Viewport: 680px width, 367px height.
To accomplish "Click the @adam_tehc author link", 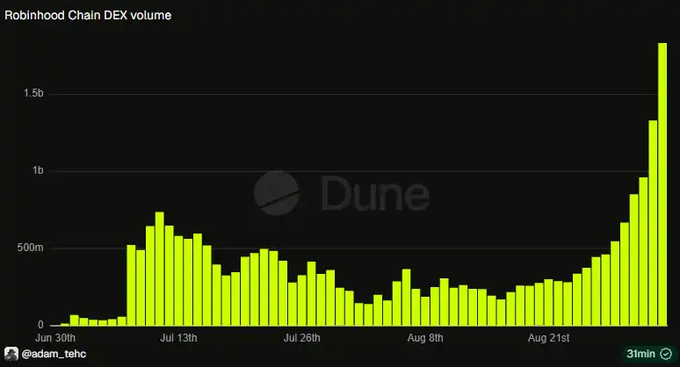I will [x=54, y=354].
